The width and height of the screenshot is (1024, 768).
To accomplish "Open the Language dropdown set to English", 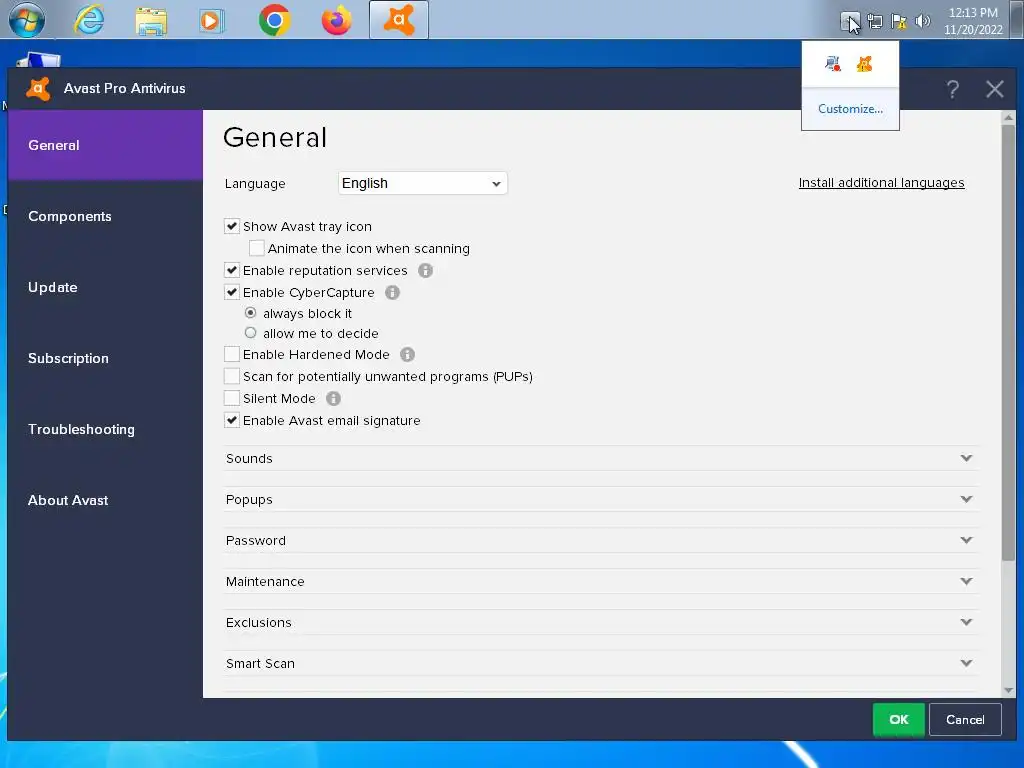I will (423, 184).
